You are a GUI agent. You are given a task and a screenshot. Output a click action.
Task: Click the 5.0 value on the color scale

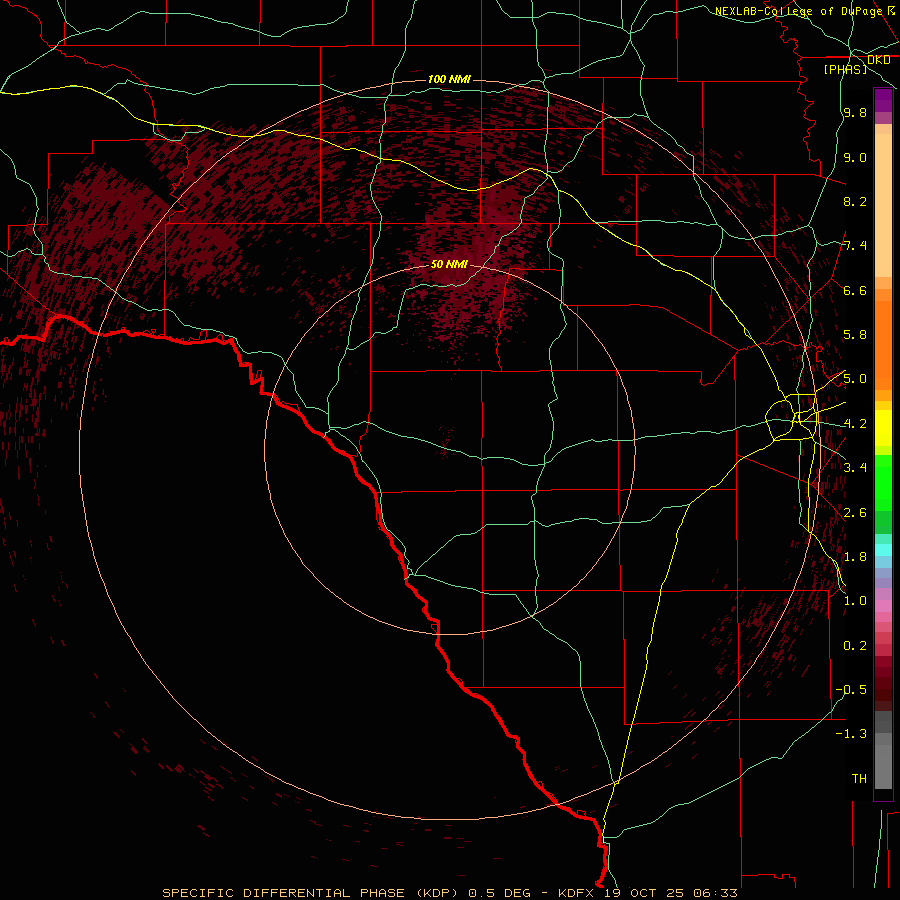[855, 379]
